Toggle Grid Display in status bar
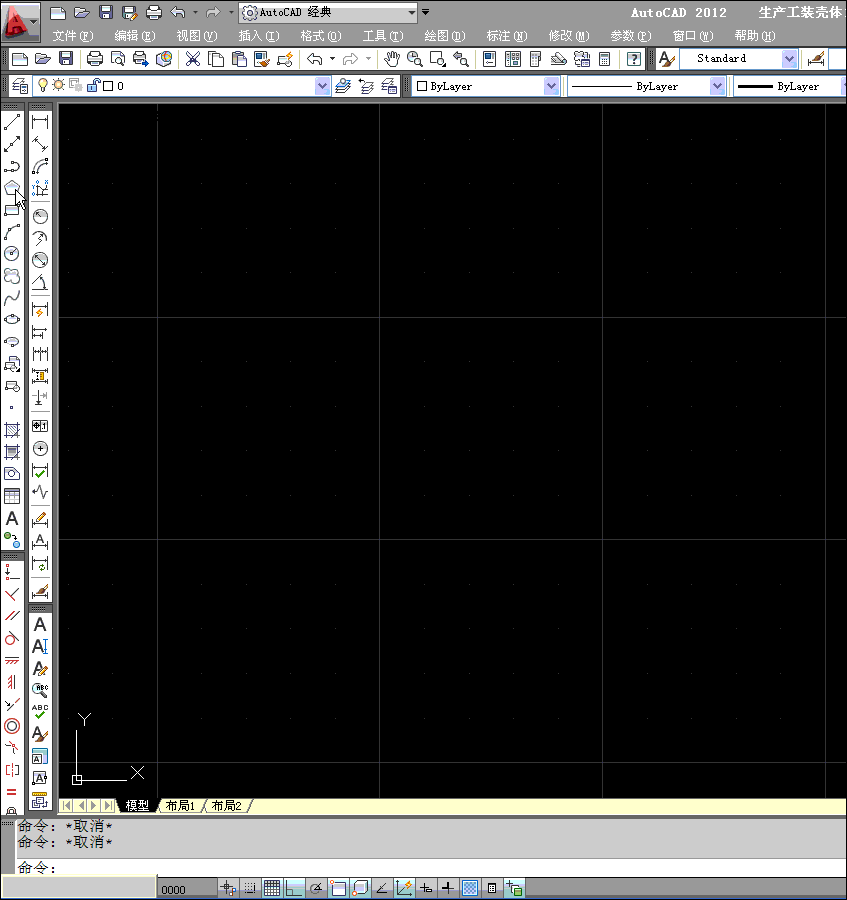 pos(272,888)
